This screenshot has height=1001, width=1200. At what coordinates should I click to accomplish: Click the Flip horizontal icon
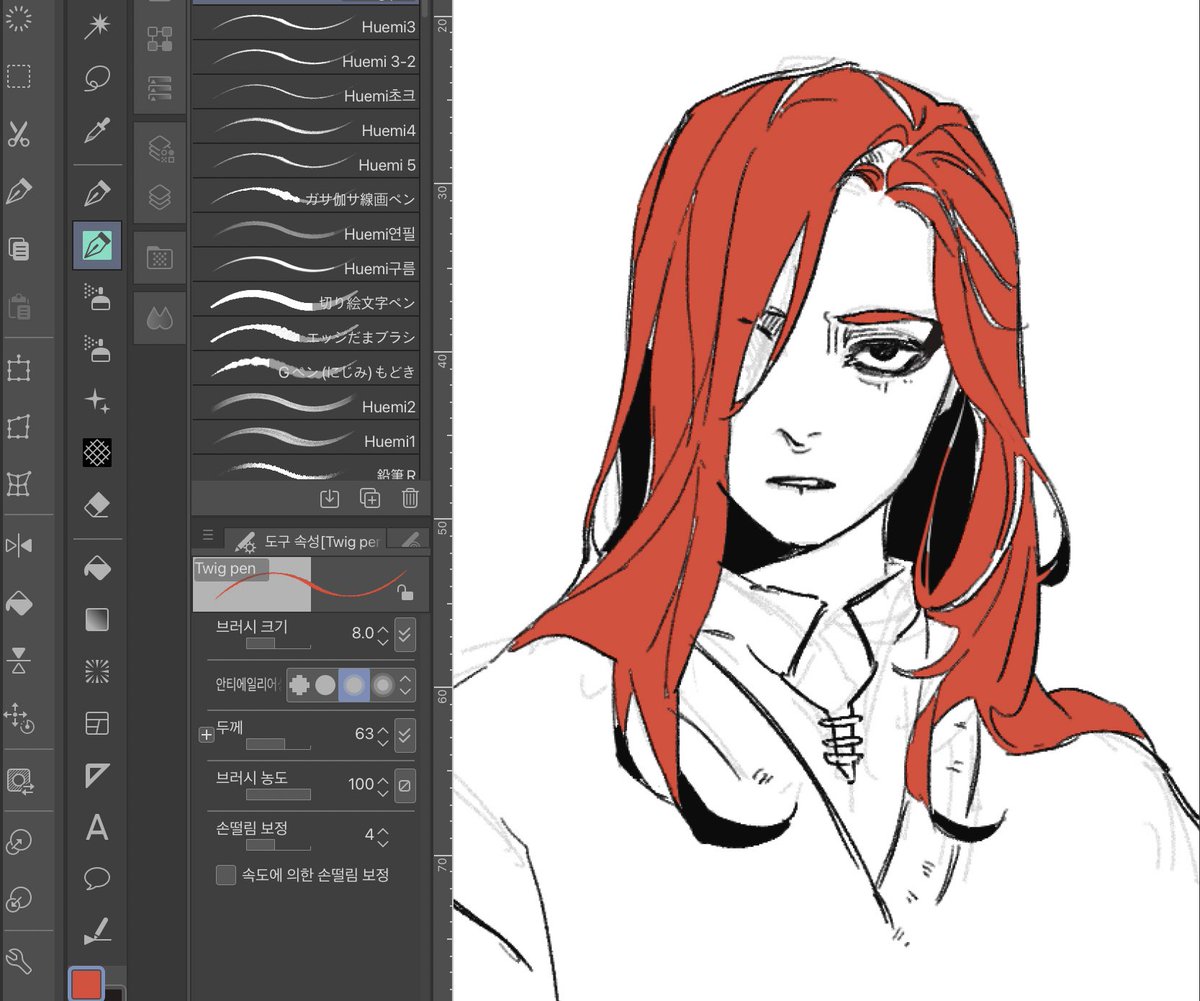pyautogui.click(x=18, y=545)
